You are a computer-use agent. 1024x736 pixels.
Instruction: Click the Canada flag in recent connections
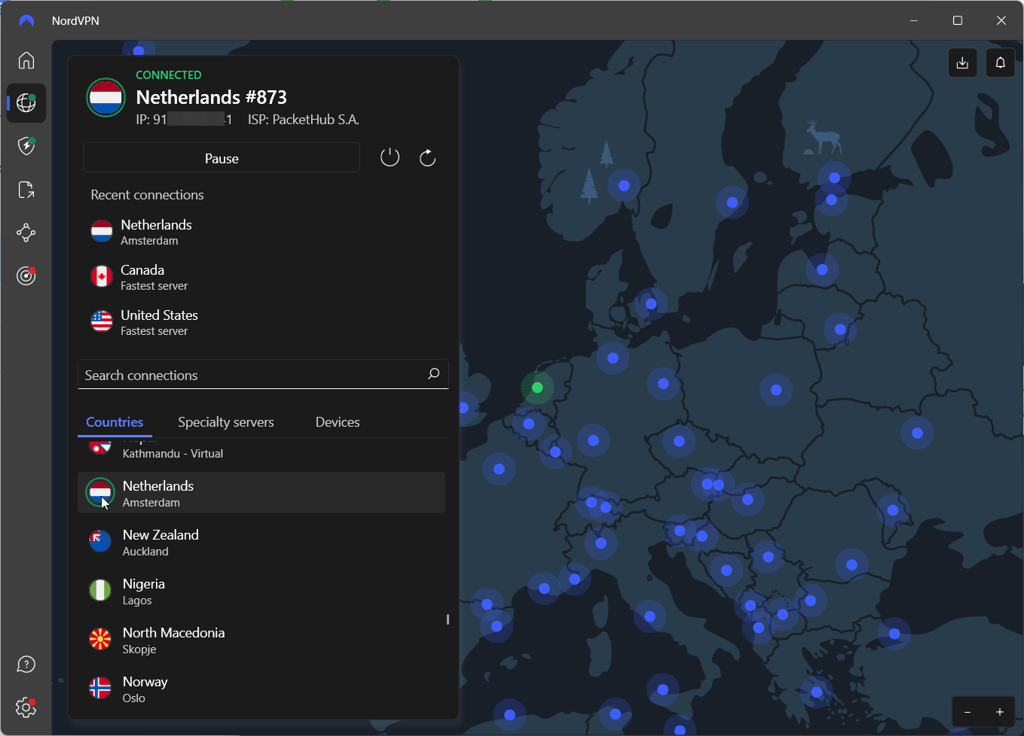101,276
